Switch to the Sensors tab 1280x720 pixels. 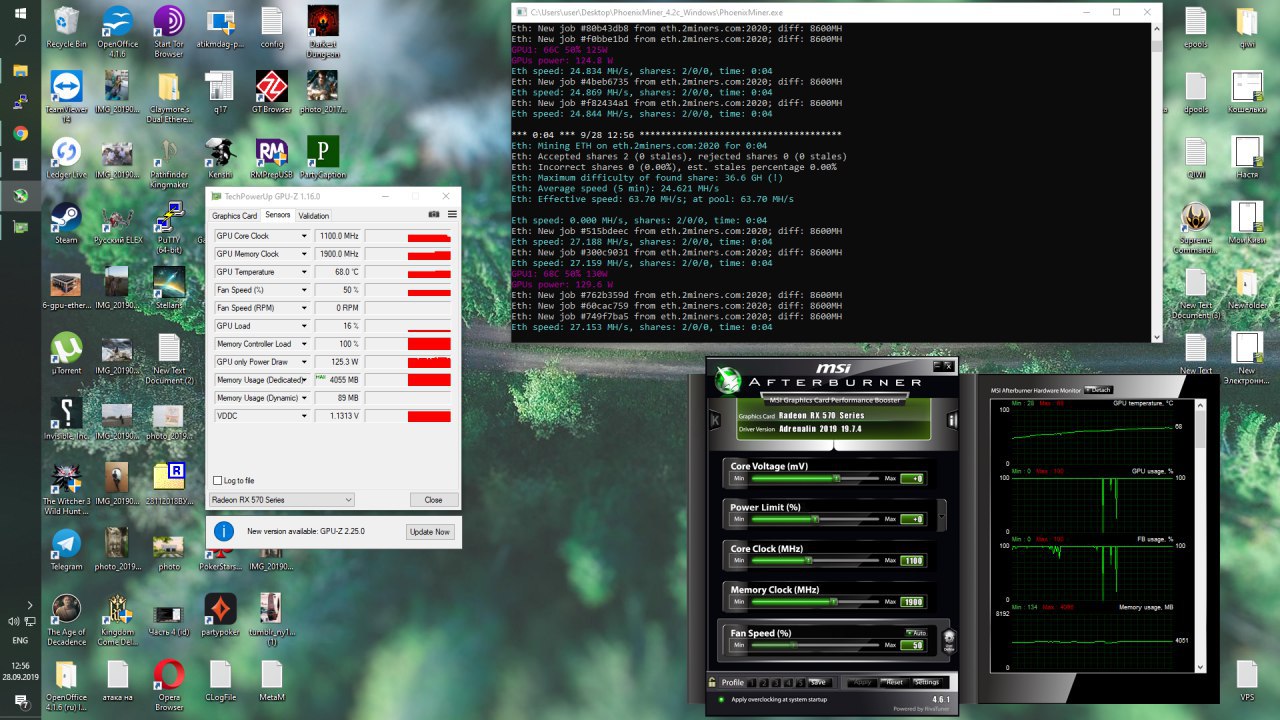click(278, 215)
